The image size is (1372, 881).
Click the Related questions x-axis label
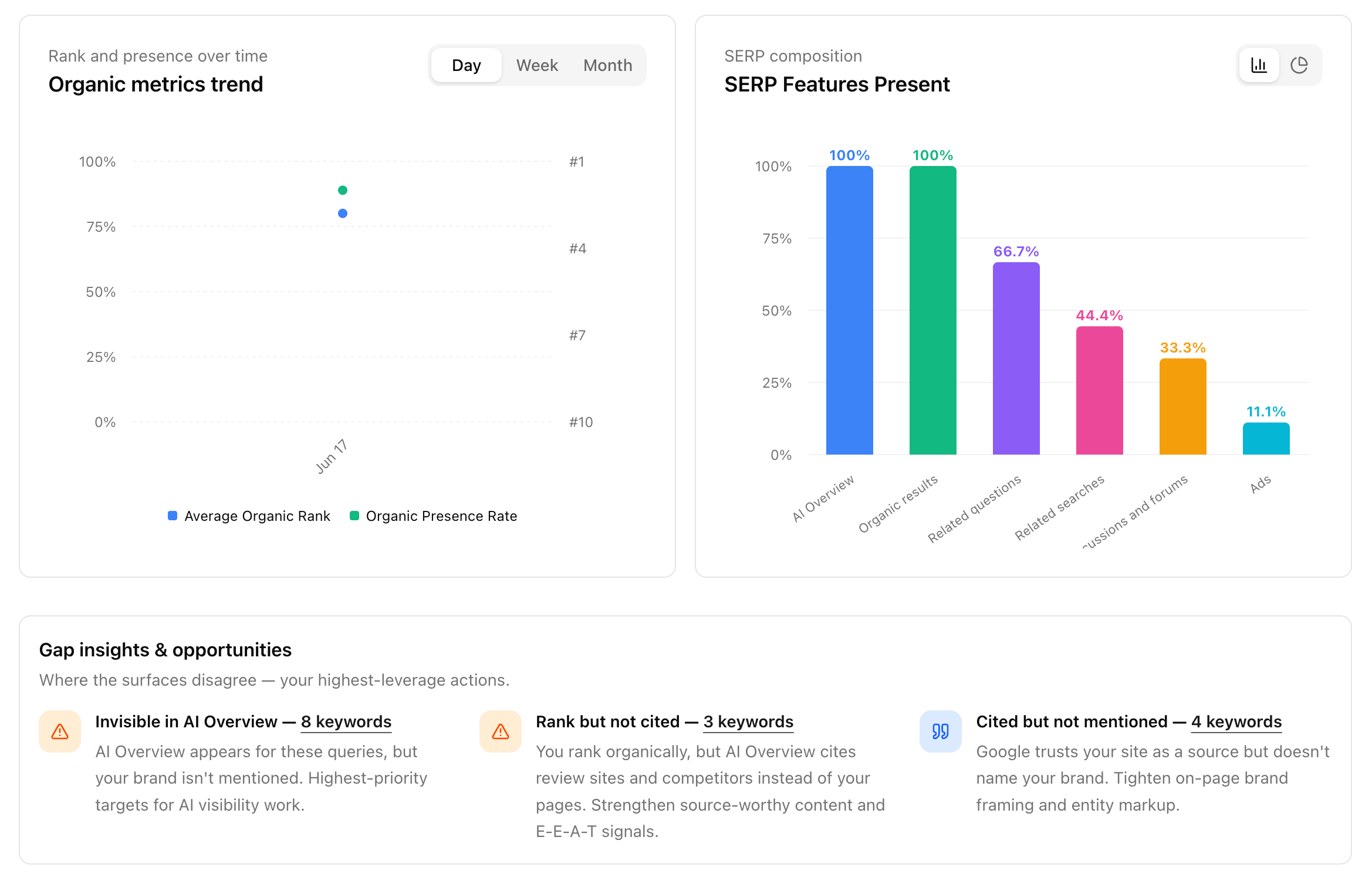974,509
